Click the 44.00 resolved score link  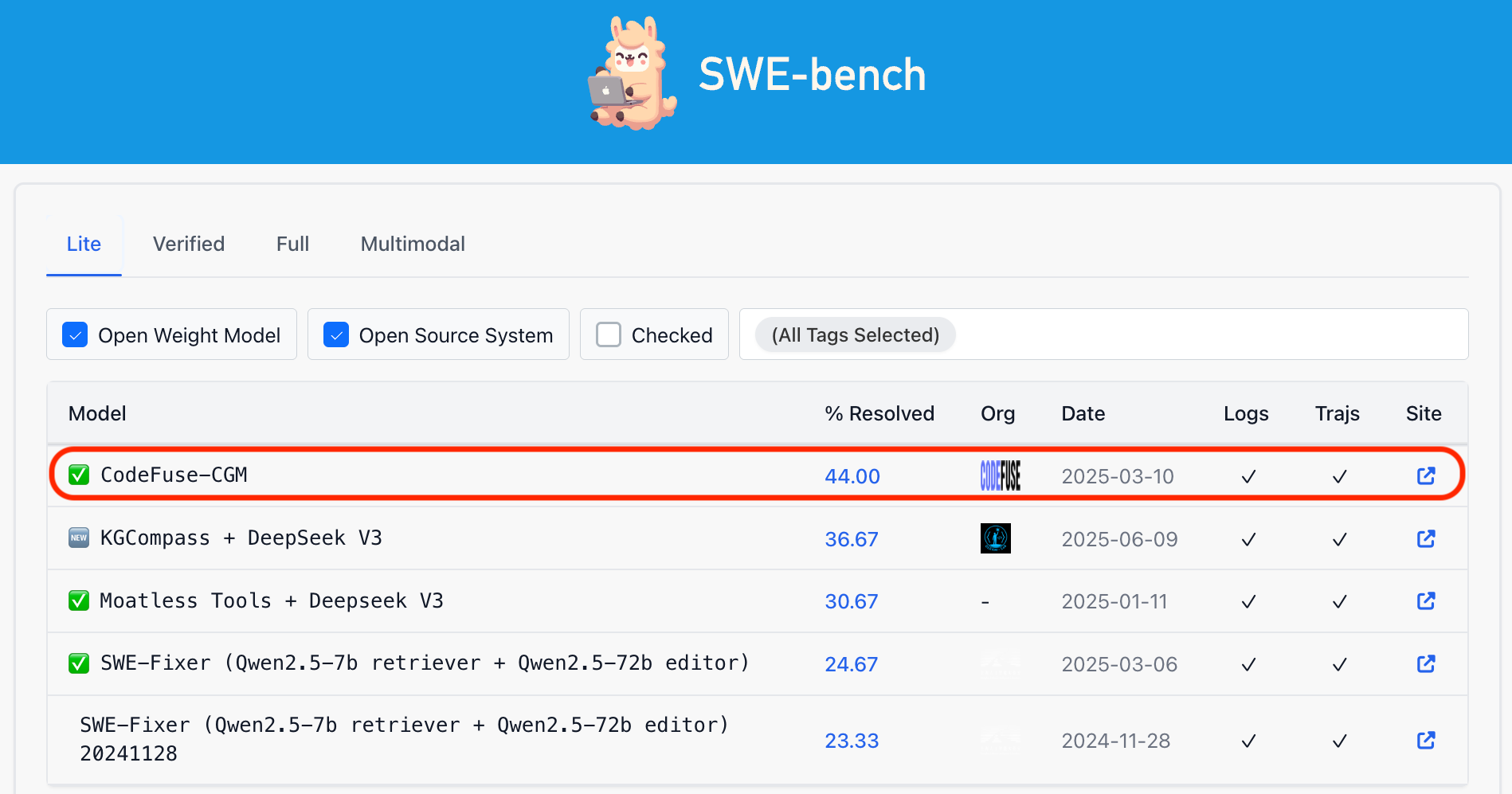click(x=852, y=475)
